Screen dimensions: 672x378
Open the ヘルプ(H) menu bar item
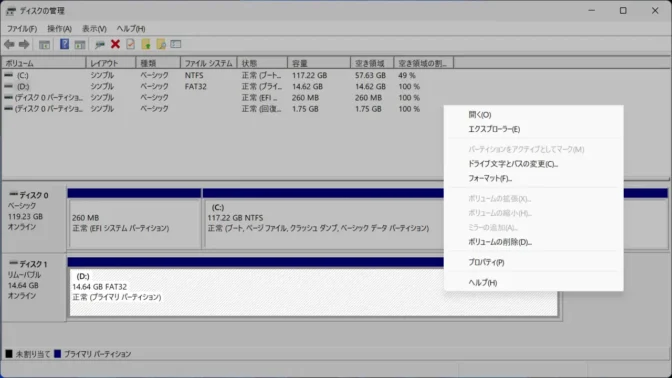tap(131, 29)
